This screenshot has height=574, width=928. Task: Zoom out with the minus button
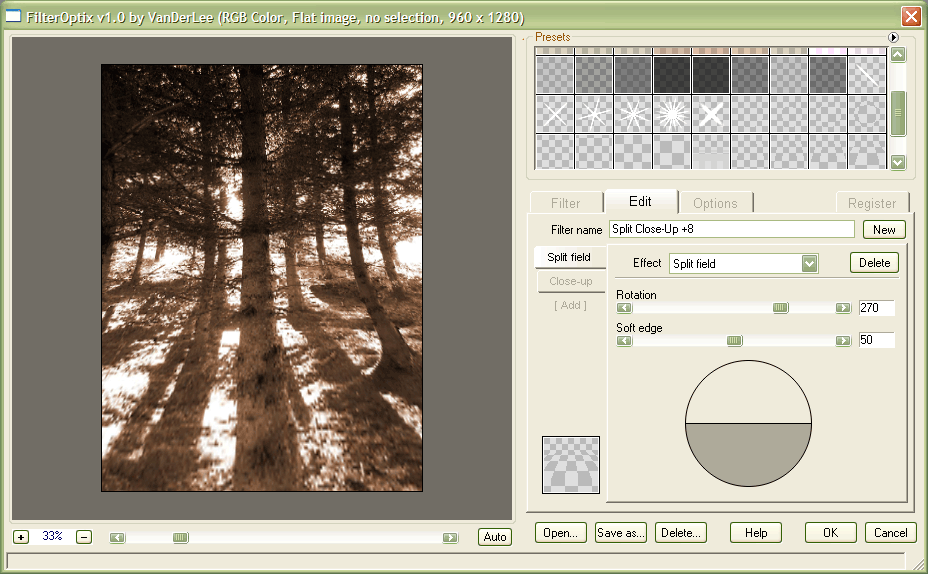click(84, 537)
